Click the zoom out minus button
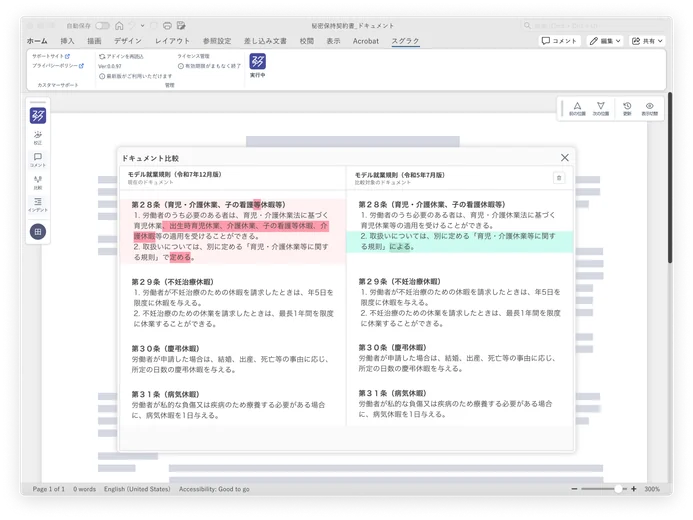The width and height of the screenshot is (693, 520). tap(574, 489)
